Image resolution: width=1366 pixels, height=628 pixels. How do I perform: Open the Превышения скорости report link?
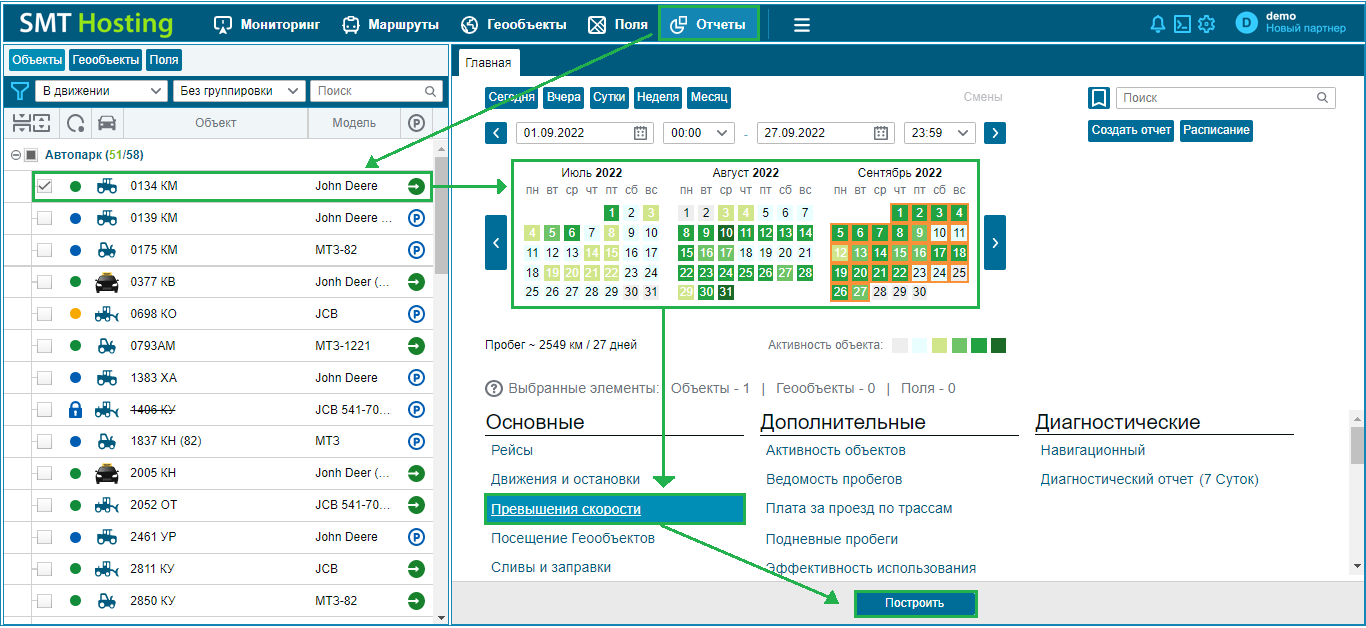pyautogui.click(x=566, y=509)
